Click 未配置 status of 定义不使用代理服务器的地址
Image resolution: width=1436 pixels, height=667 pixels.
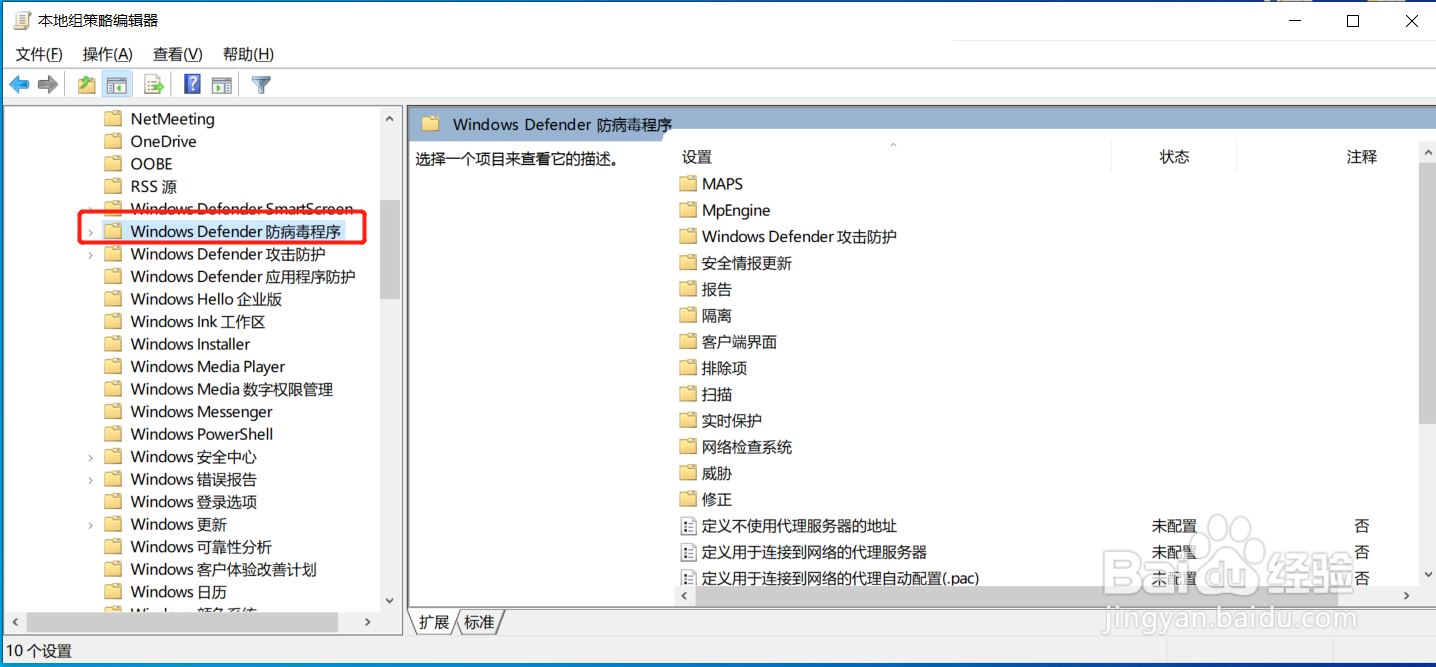point(1174,526)
